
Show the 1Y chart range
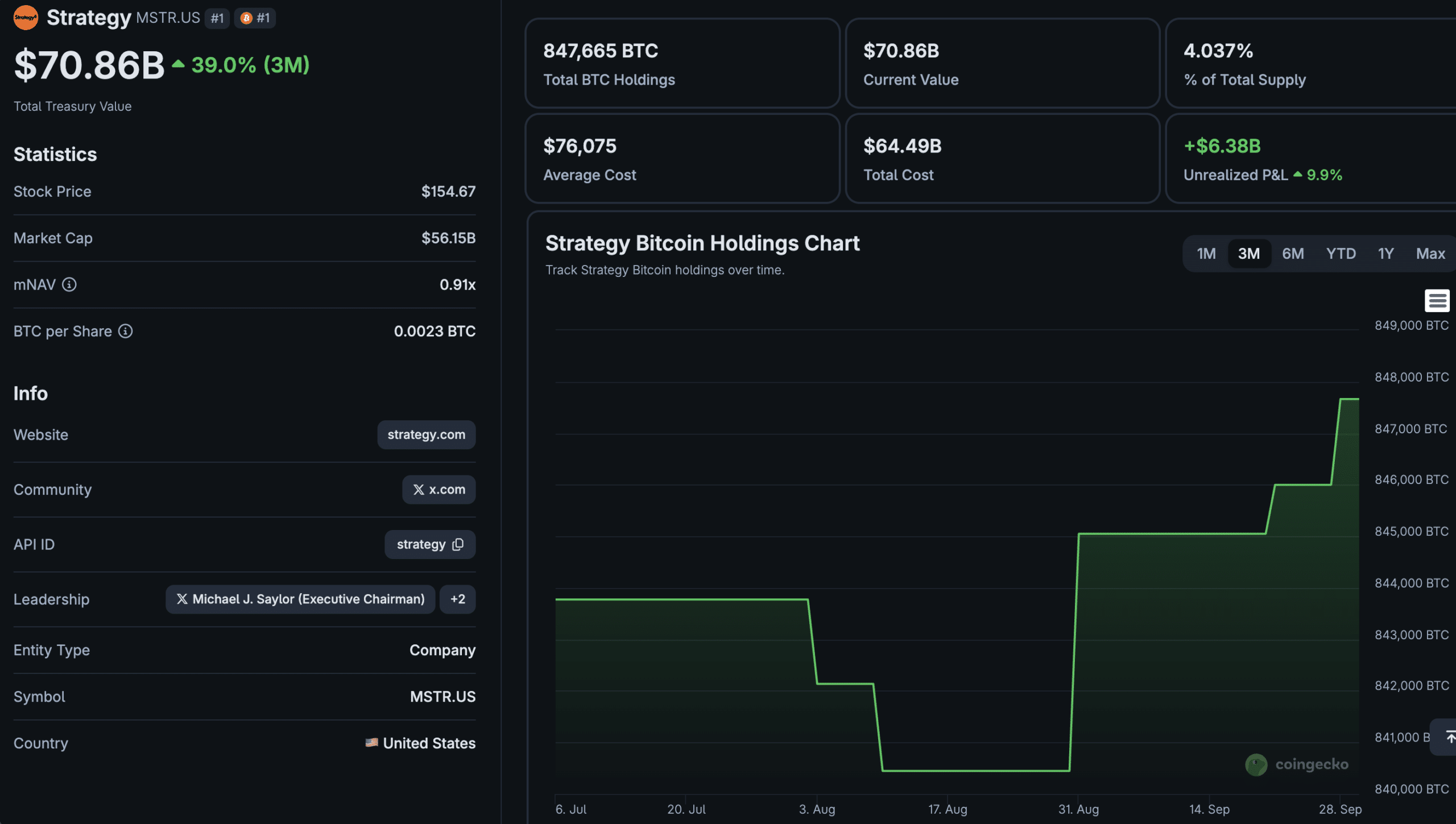coord(1385,254)
